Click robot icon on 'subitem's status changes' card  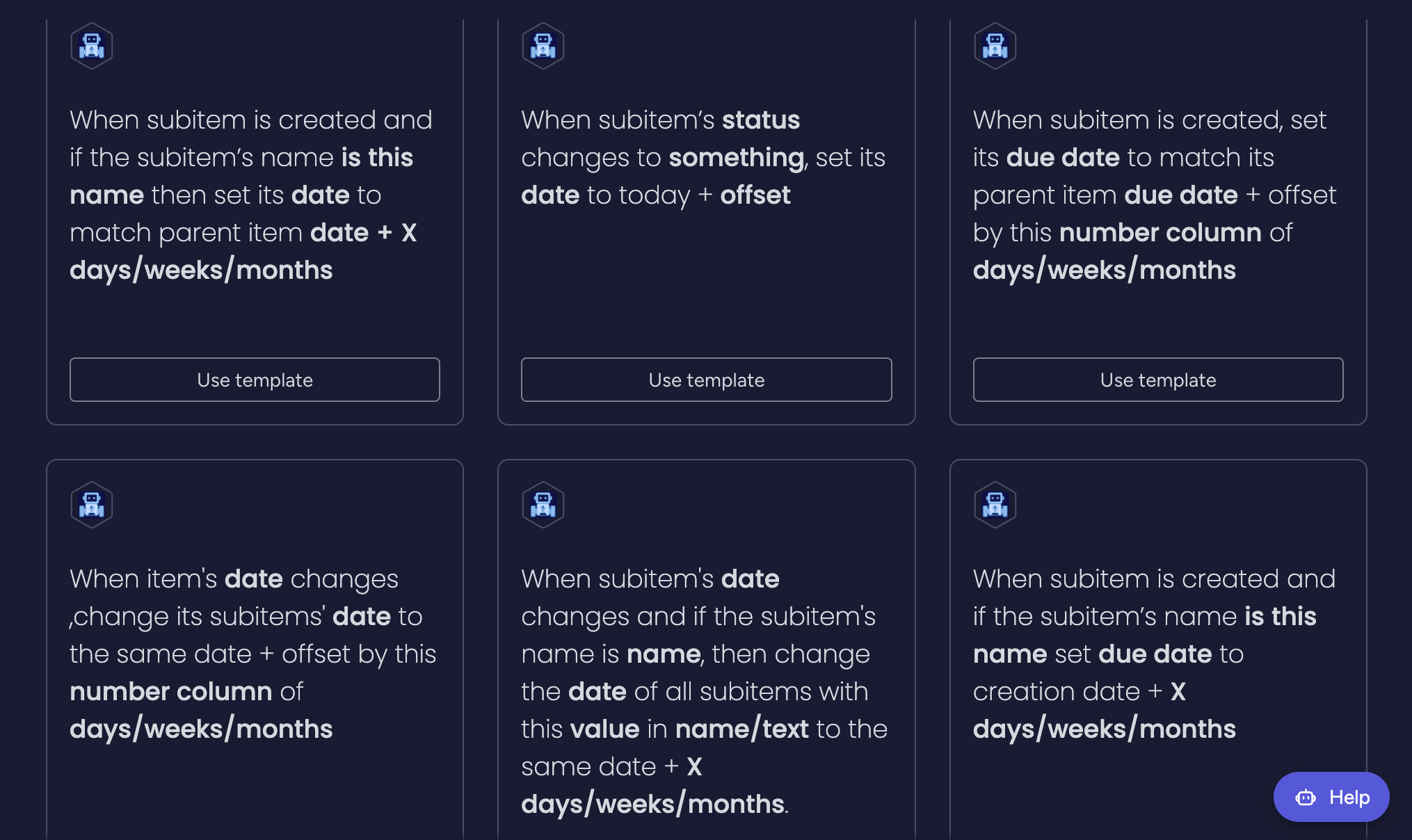543,46
